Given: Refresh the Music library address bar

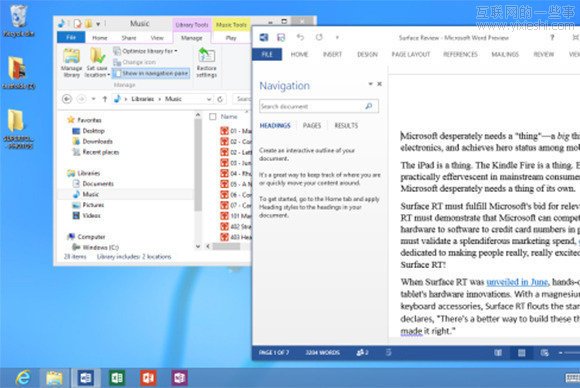Looking at the screenshot, I should [x=220, y=99].
